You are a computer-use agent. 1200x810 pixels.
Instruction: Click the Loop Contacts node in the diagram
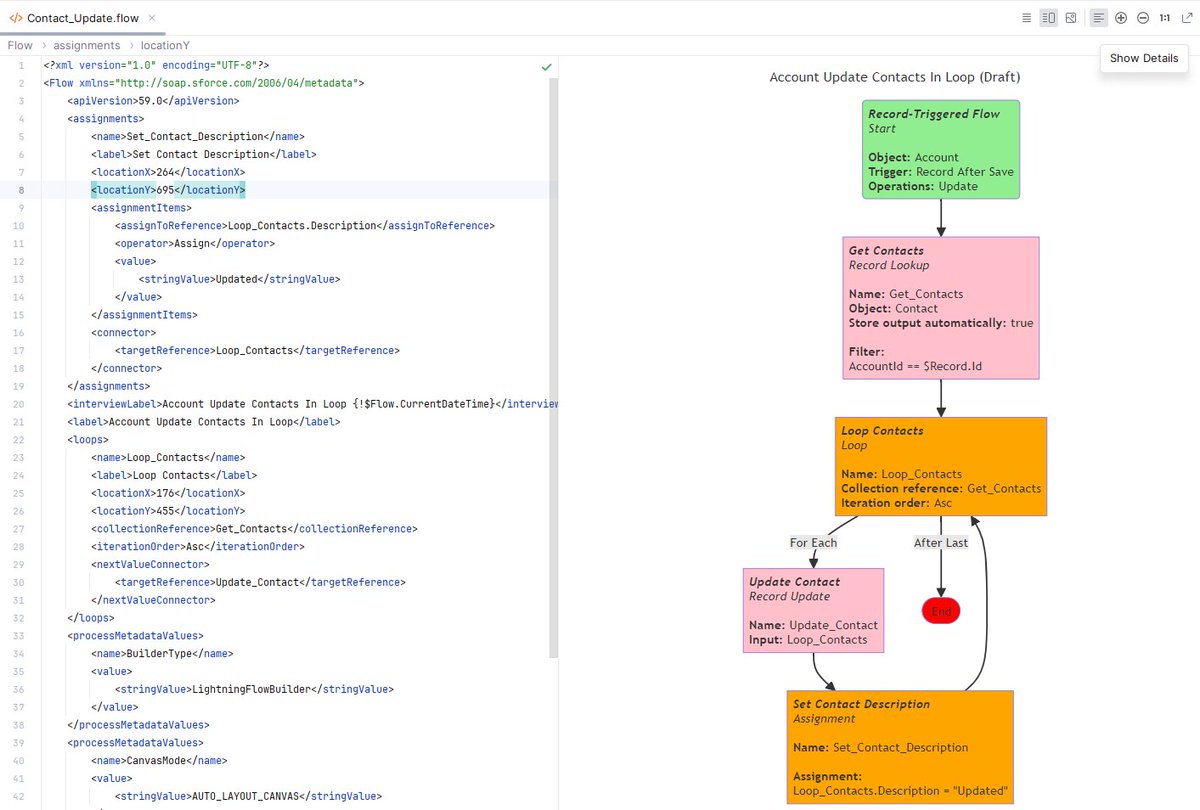click(940, 466)
